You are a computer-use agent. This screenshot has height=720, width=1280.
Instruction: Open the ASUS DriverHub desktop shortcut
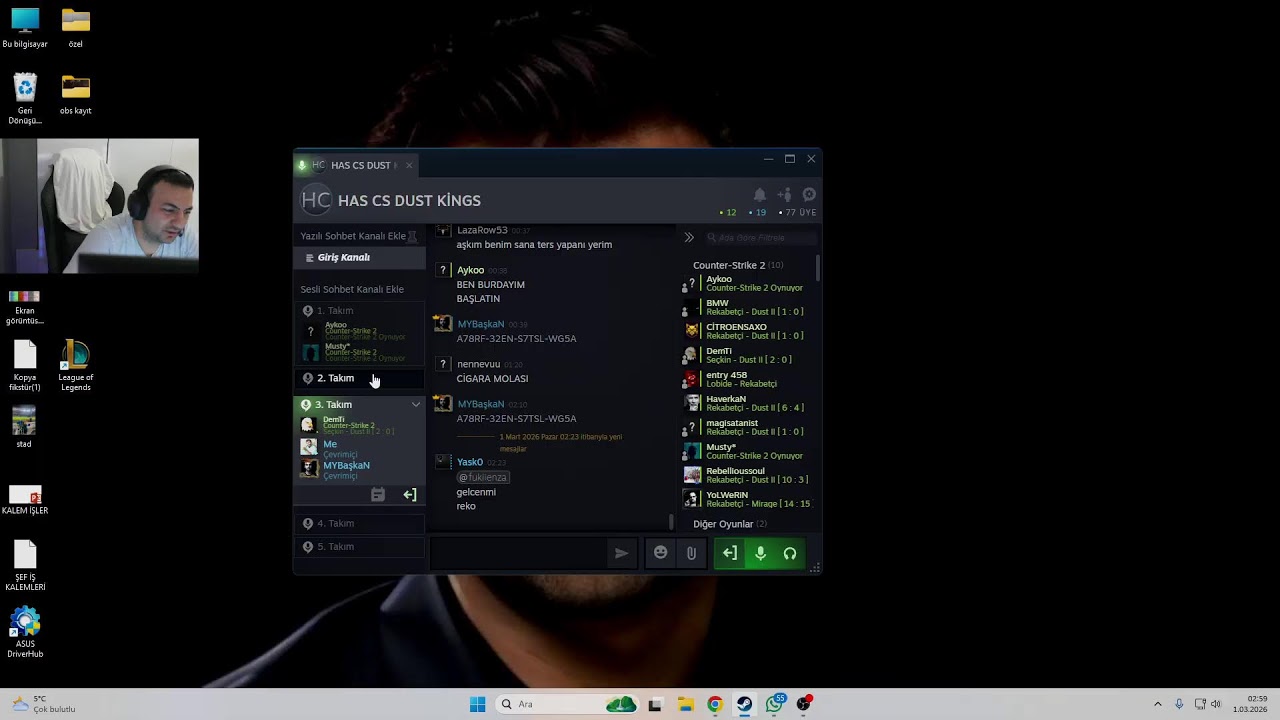click(25, 632)
